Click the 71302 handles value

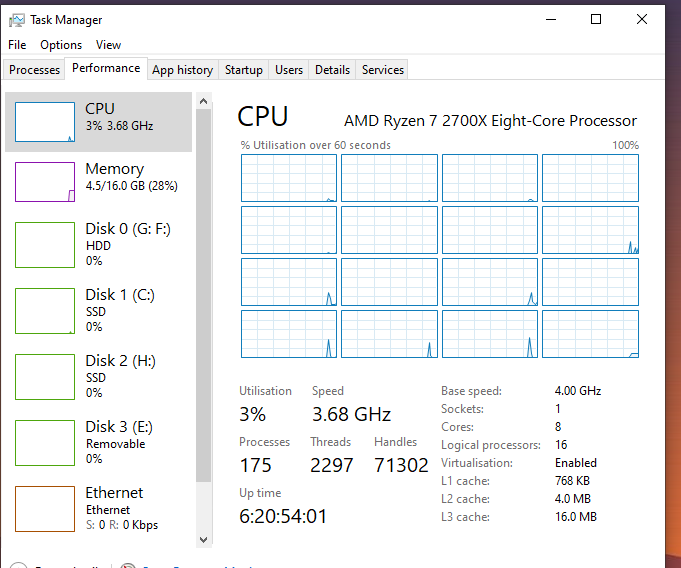point(401,466)
